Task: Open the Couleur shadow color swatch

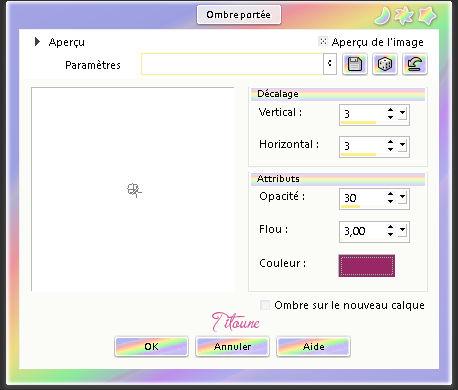Action: pos(367,266)
